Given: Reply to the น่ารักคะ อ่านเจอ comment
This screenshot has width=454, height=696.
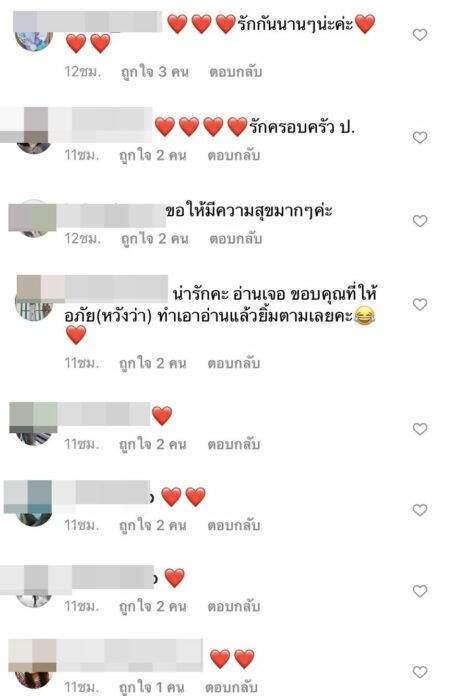Looking at the screenshot, I should click(233, 364).
